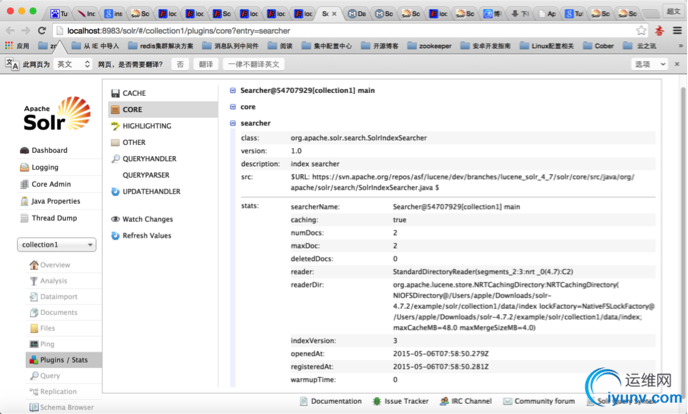This screenshot has height=414, width=688.
Task: Click the 翻译 translate button
Action: tap(206, 64)
